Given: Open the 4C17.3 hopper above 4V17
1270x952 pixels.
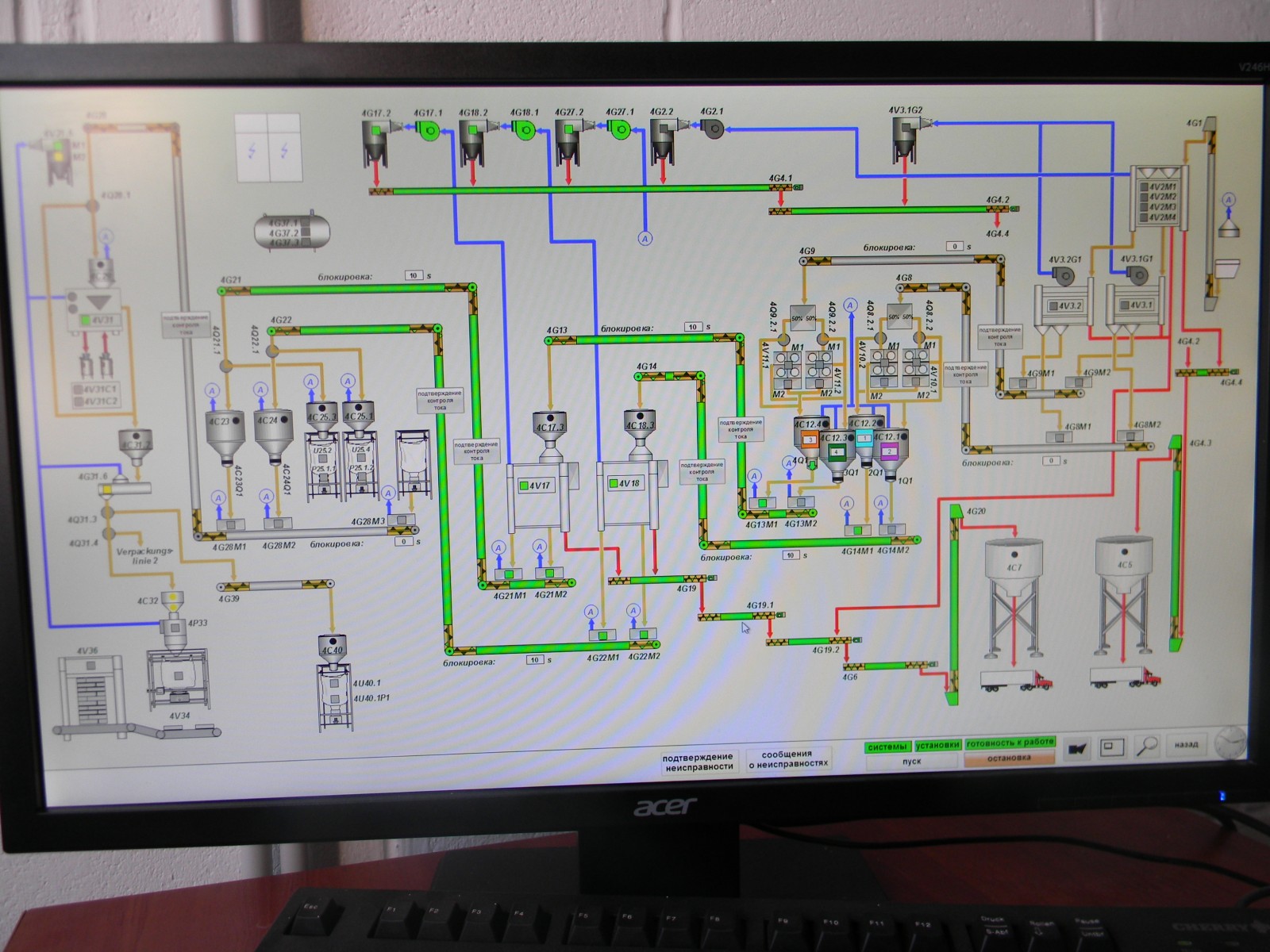Looking at the screenshot, I should tap(550, 434).
